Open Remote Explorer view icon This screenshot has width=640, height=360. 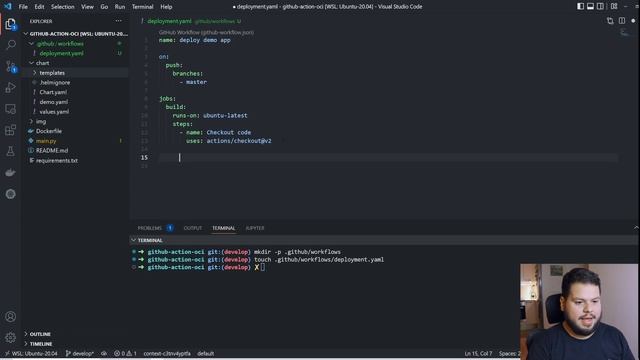click(x=11, y=109)
